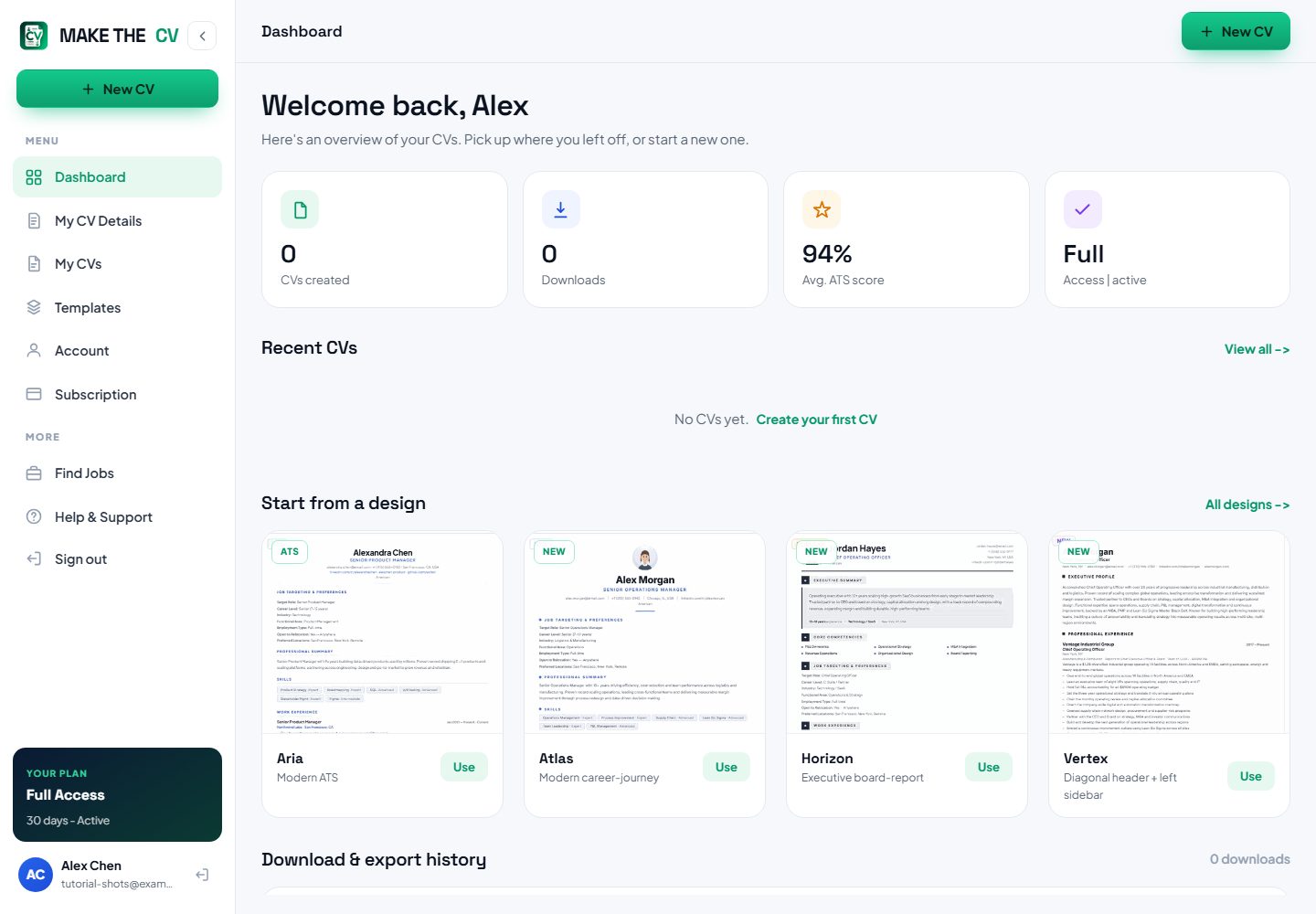Image resolution: width=1316 pixels, height=914 pixels.
Task: Open the Dashboard menu item
Action: pos(117,176)
